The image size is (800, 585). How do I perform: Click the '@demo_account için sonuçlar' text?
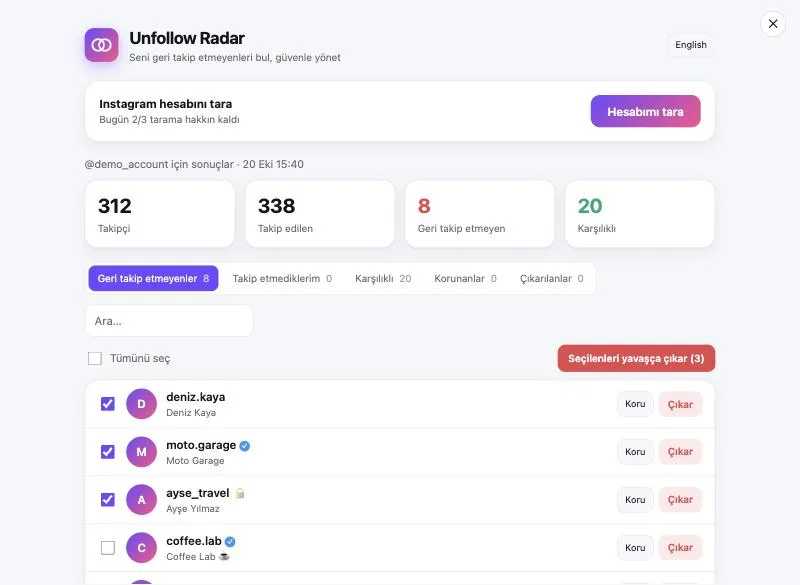point(159,164)
